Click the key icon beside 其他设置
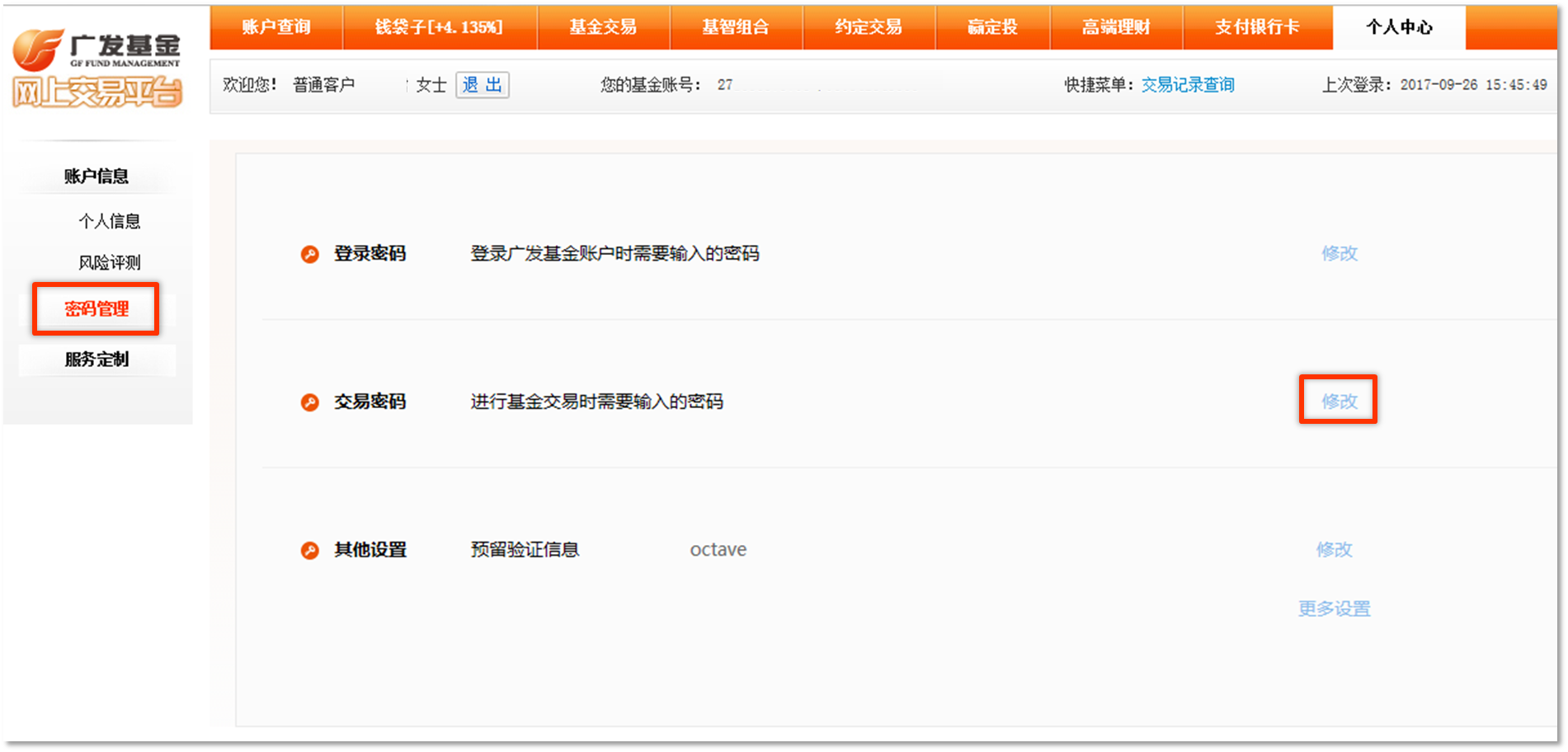The image size is (1568, 752). (309, 551)
